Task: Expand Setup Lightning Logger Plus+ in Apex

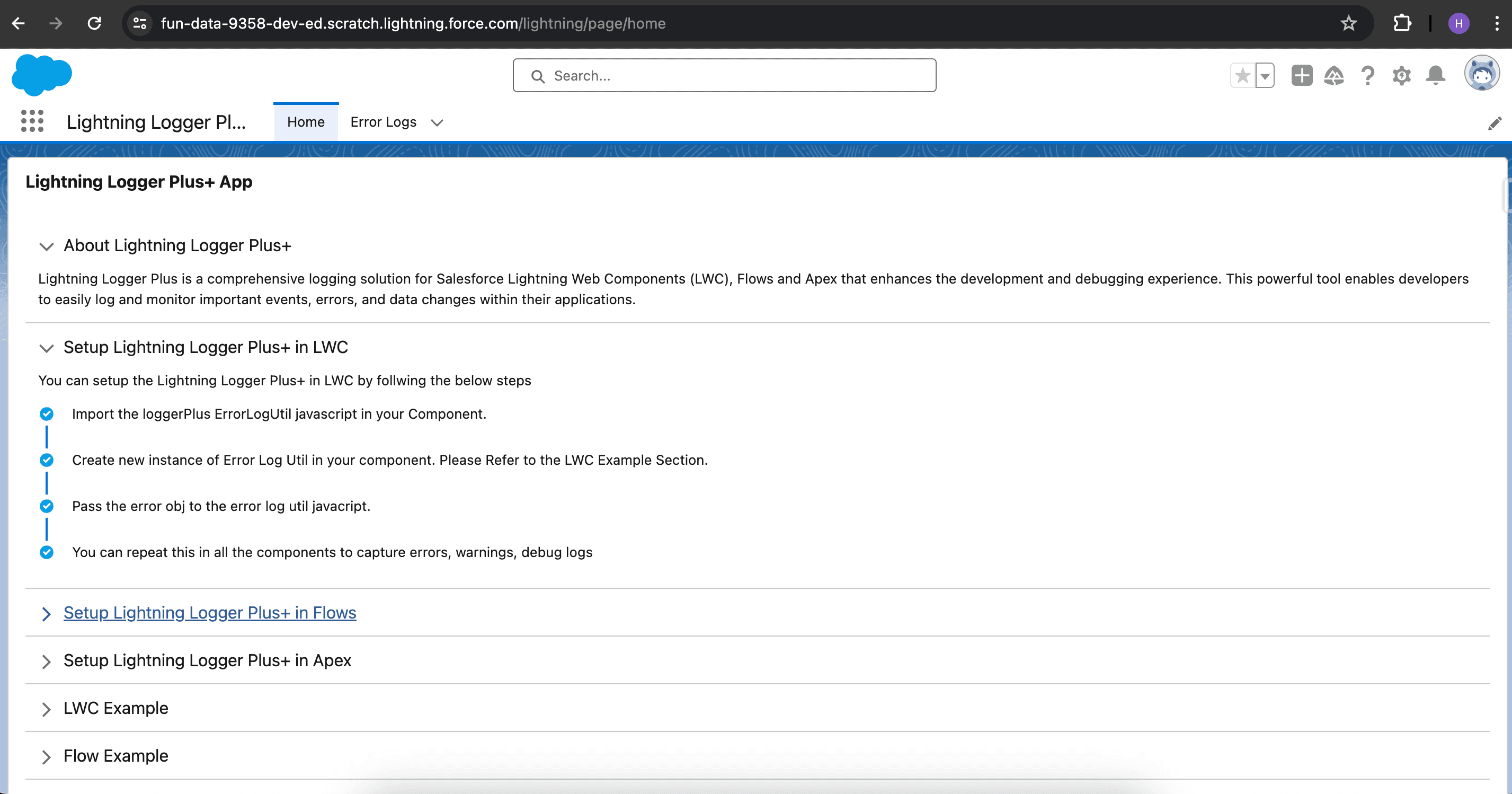Action: (207, 660)
